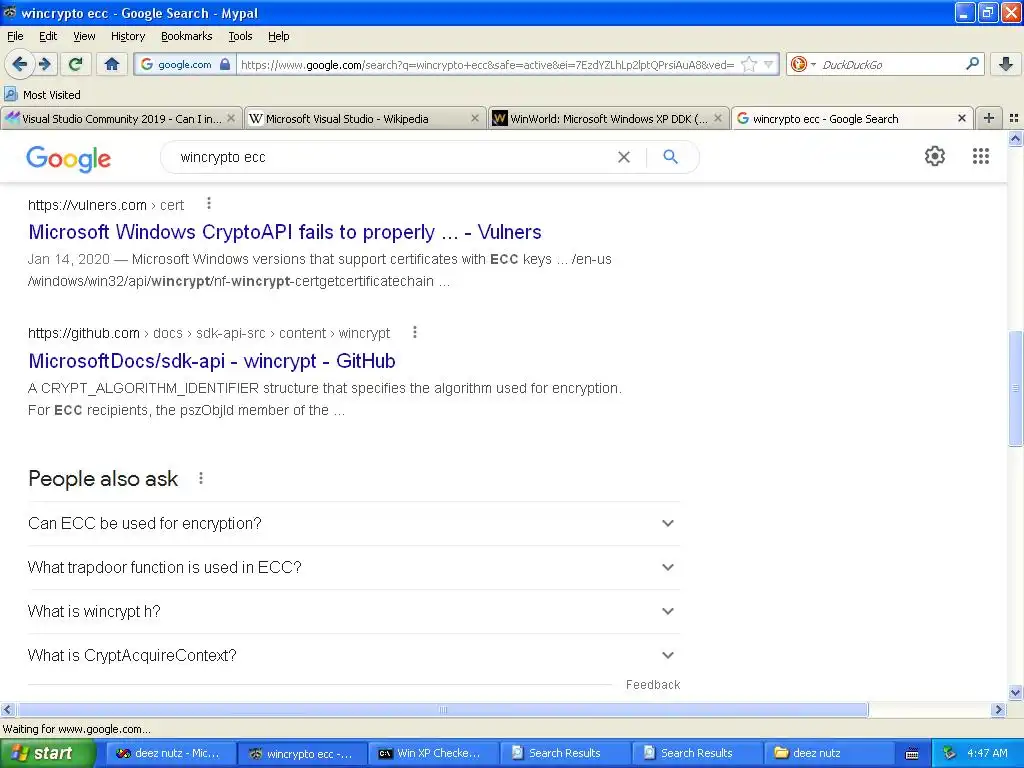Open People also ask options menu
Viewport: 1024px width, 768px height.
tap(201, 479)
